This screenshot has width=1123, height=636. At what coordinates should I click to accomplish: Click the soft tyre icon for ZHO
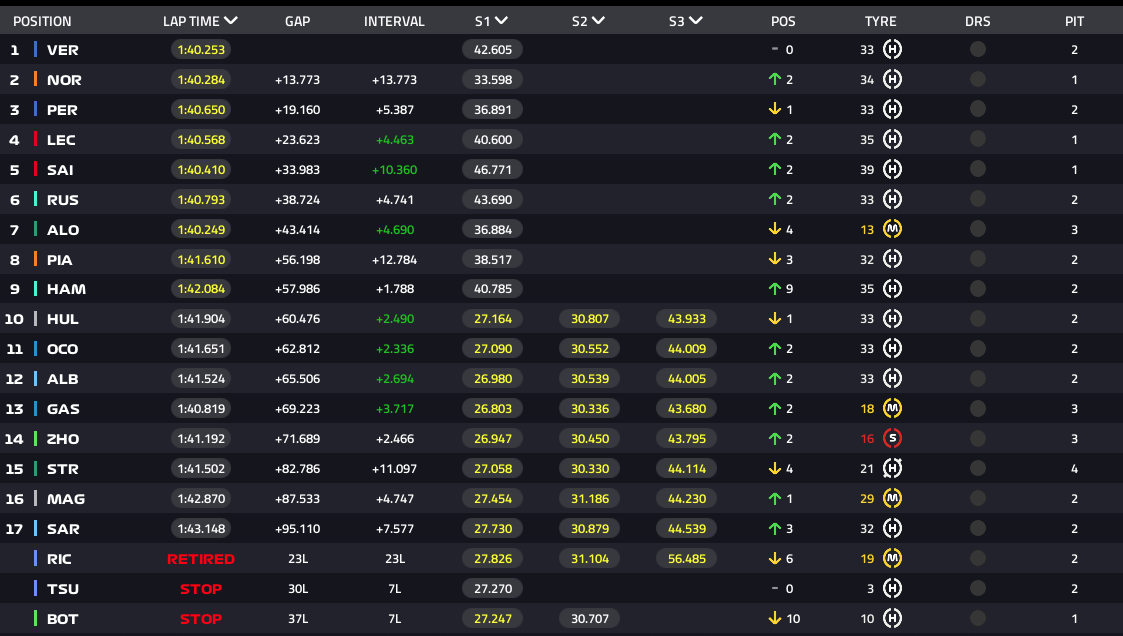coord(892,438)
